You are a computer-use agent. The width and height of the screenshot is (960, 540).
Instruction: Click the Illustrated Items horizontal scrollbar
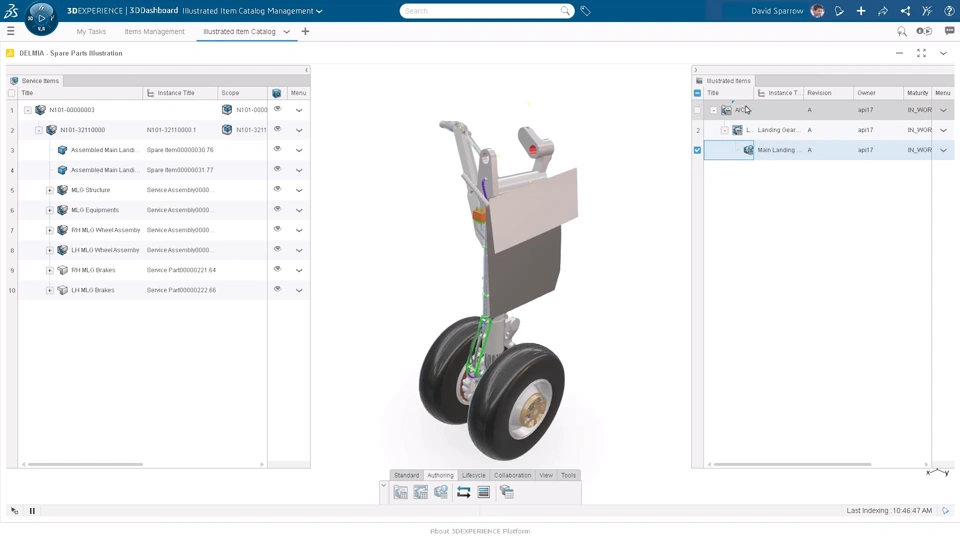click(792, 464)
